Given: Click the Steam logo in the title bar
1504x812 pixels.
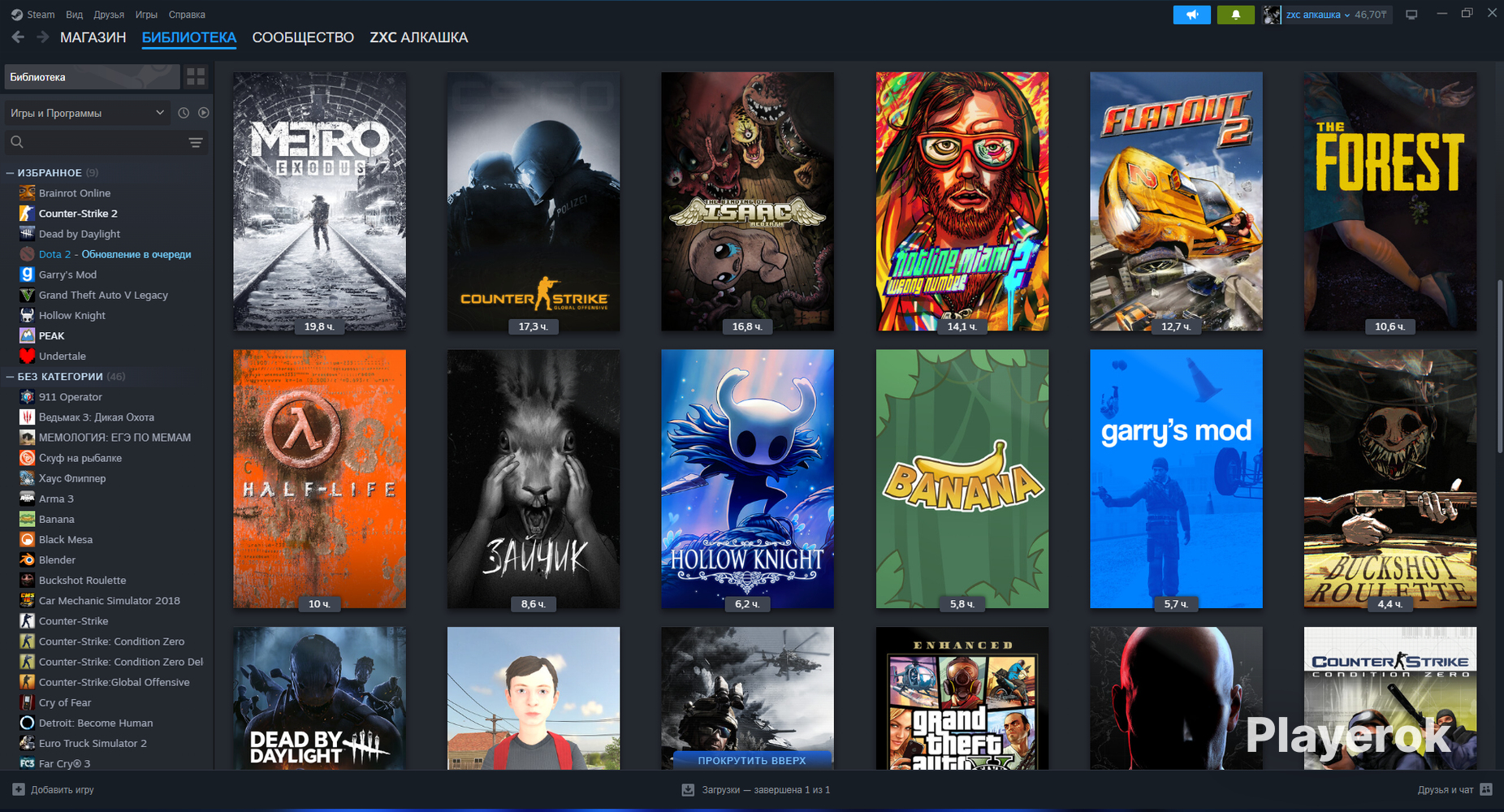Looking at the screenshot, I should 16,15.
